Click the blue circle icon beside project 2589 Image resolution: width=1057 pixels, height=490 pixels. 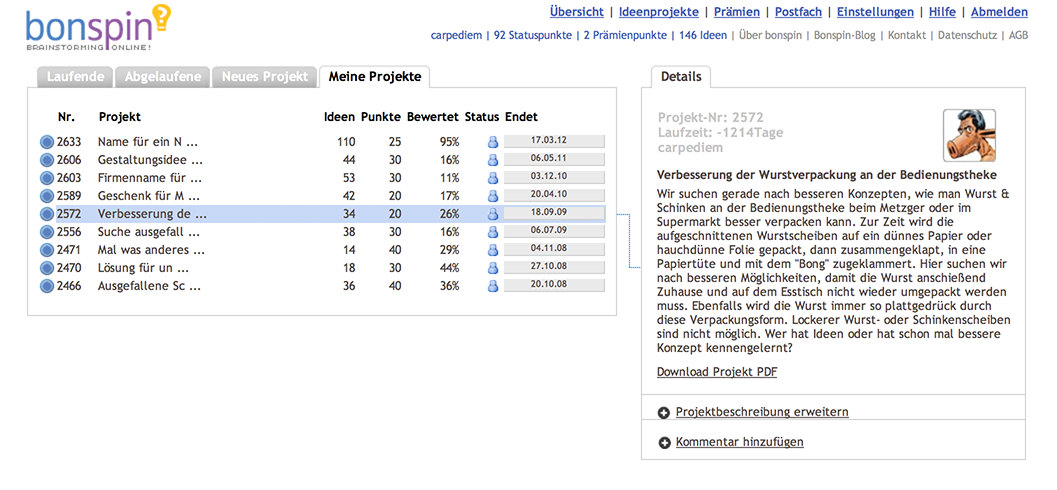pyautogui.click(x=46, y=196)
